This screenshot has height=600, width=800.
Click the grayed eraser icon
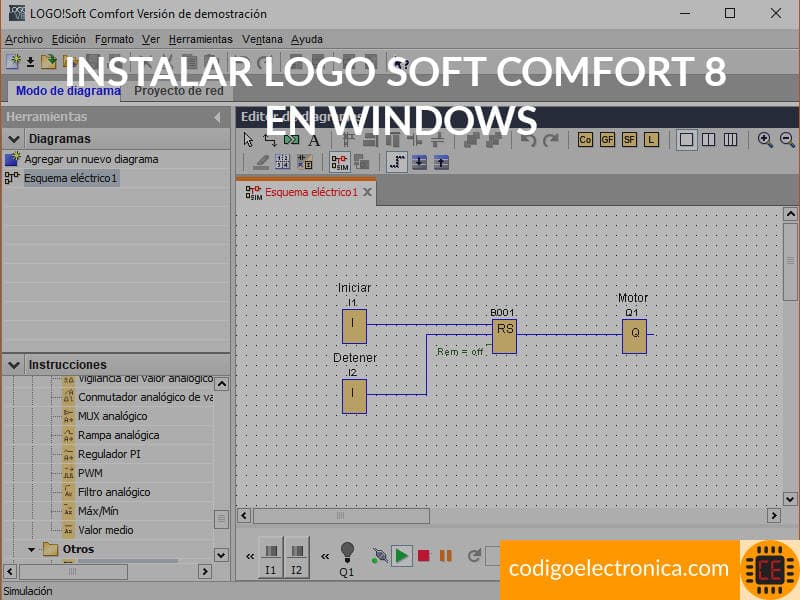coord(261,163)
